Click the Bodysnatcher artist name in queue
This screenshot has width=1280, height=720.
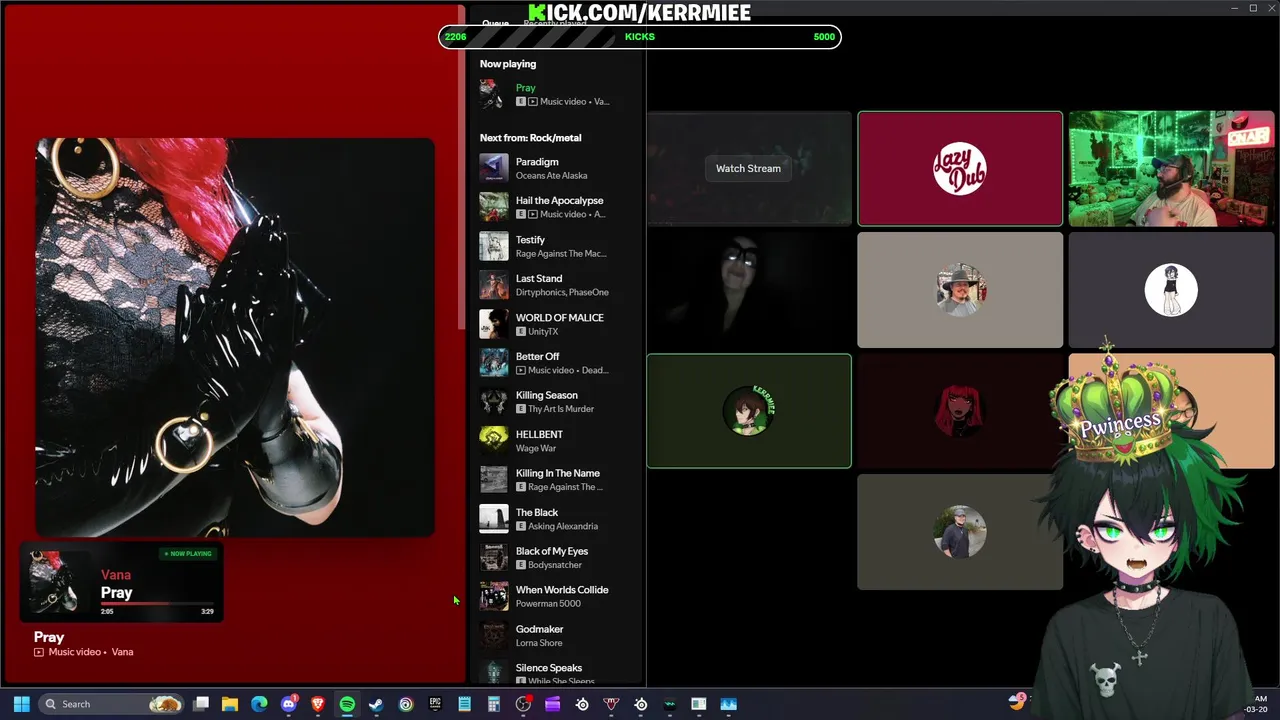555,565
